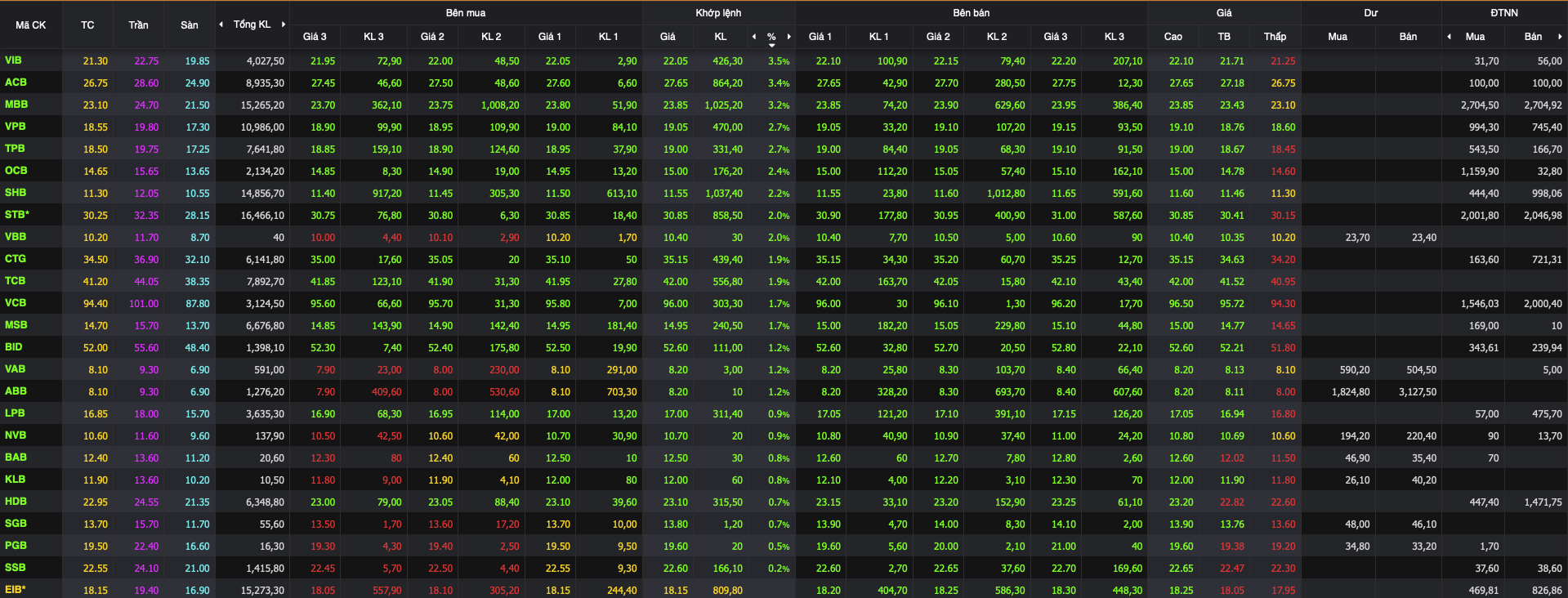The image size is (1568, 598).
Task: Open the CTG stock ticker
Action: (x=16, y=259)
